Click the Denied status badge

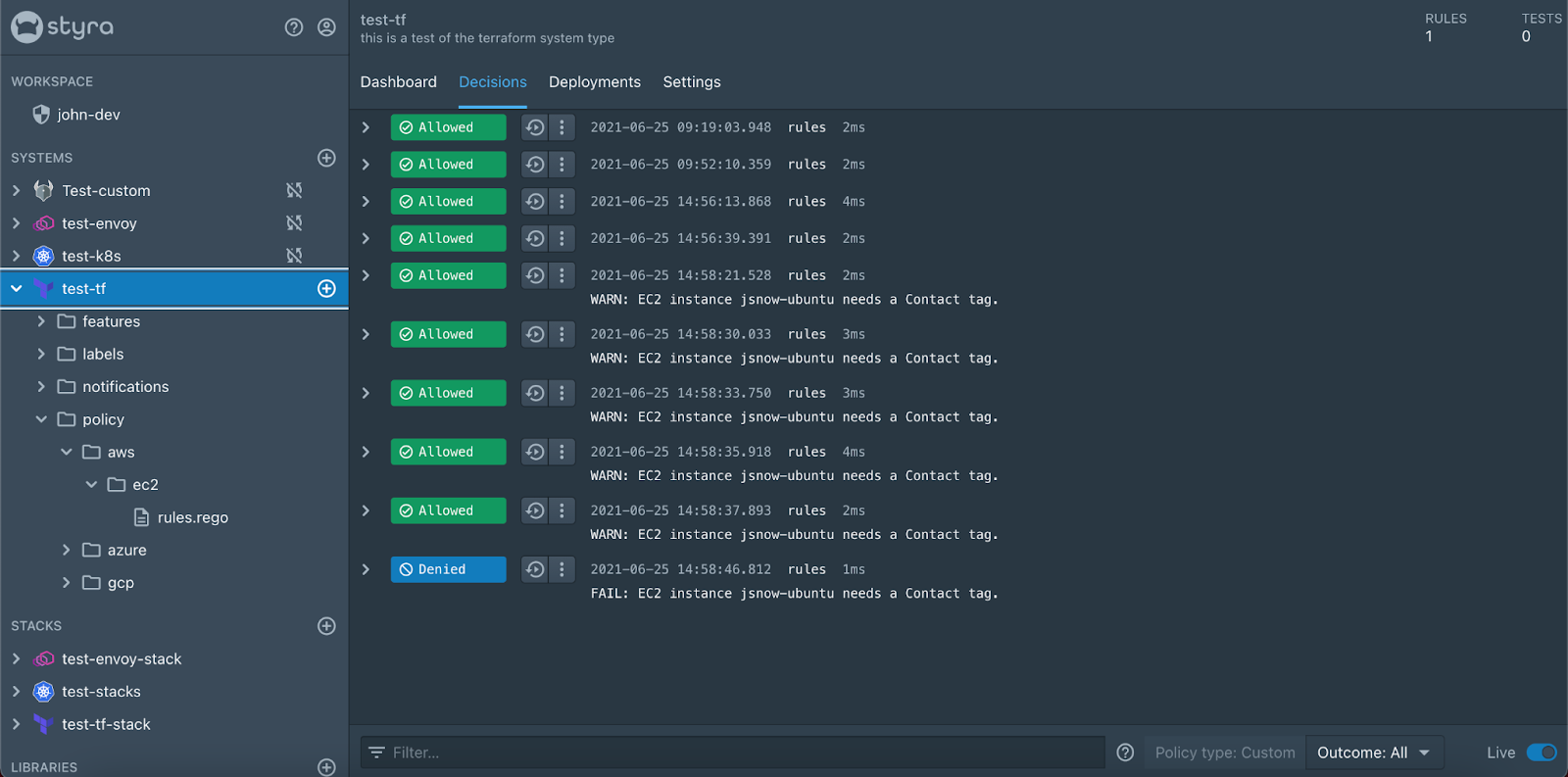pos(449,569)
